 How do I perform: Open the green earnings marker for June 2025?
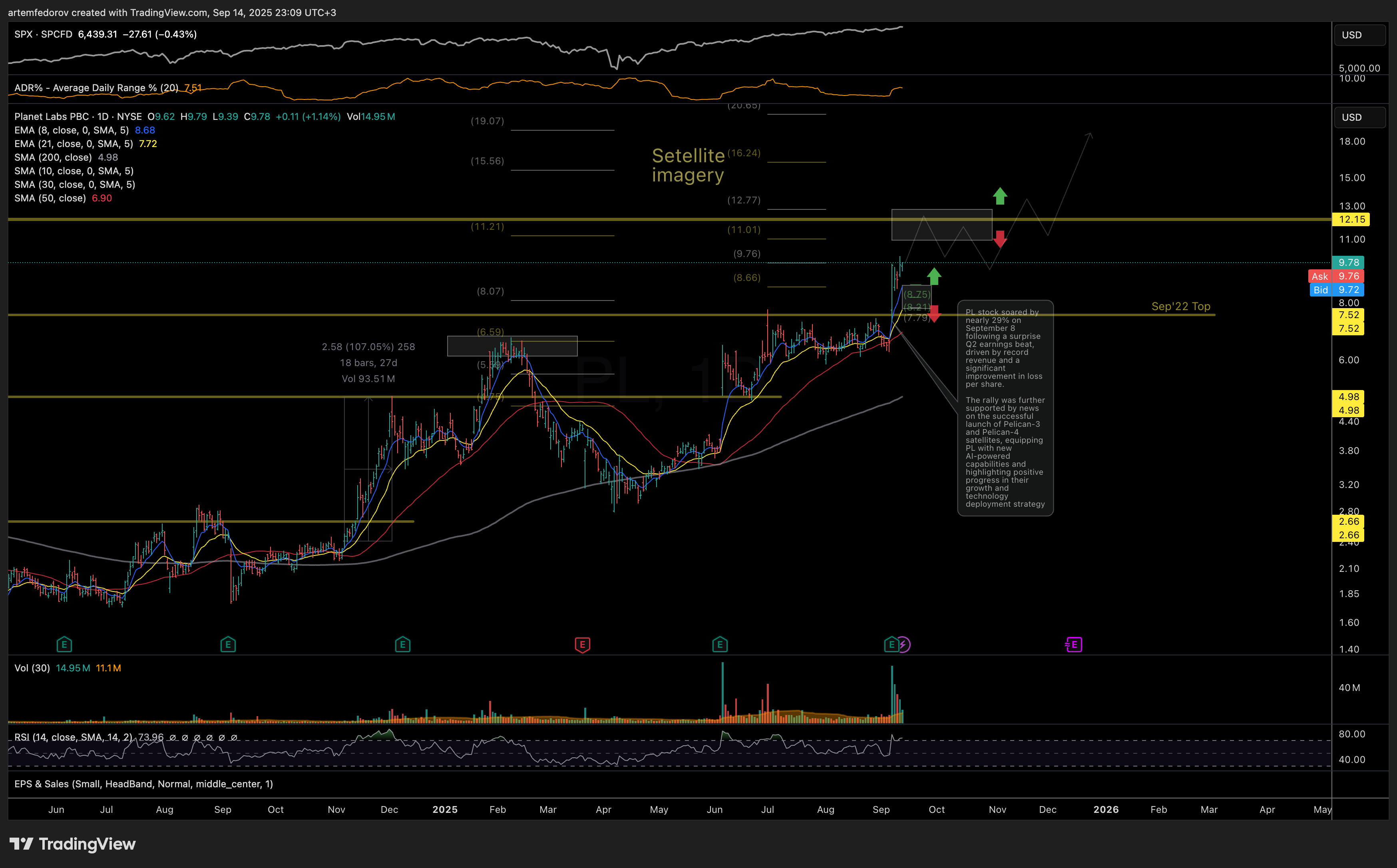pyautogui.click(x=720, y=645)
